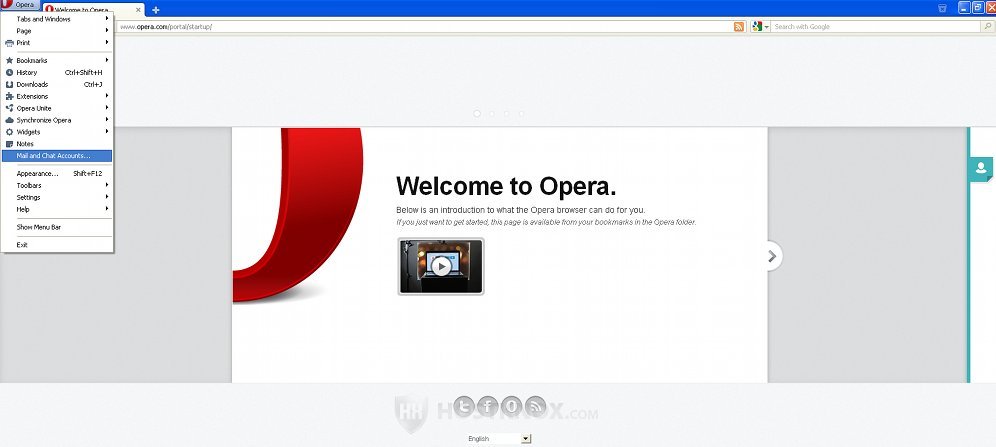Click the address bar URL field
996x447 pixels.
pos(423,27)
